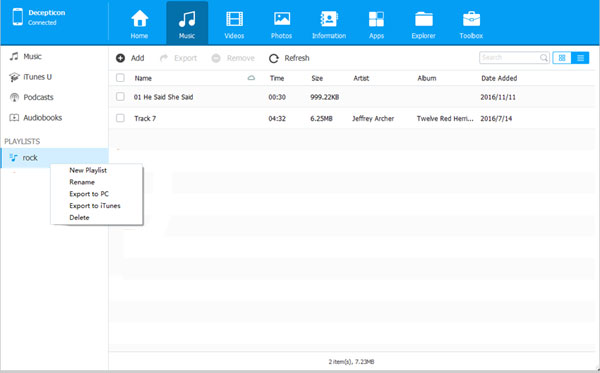Screen dimensions: 600x373
Task: Sort by the Size column
Action: point(317,78)
